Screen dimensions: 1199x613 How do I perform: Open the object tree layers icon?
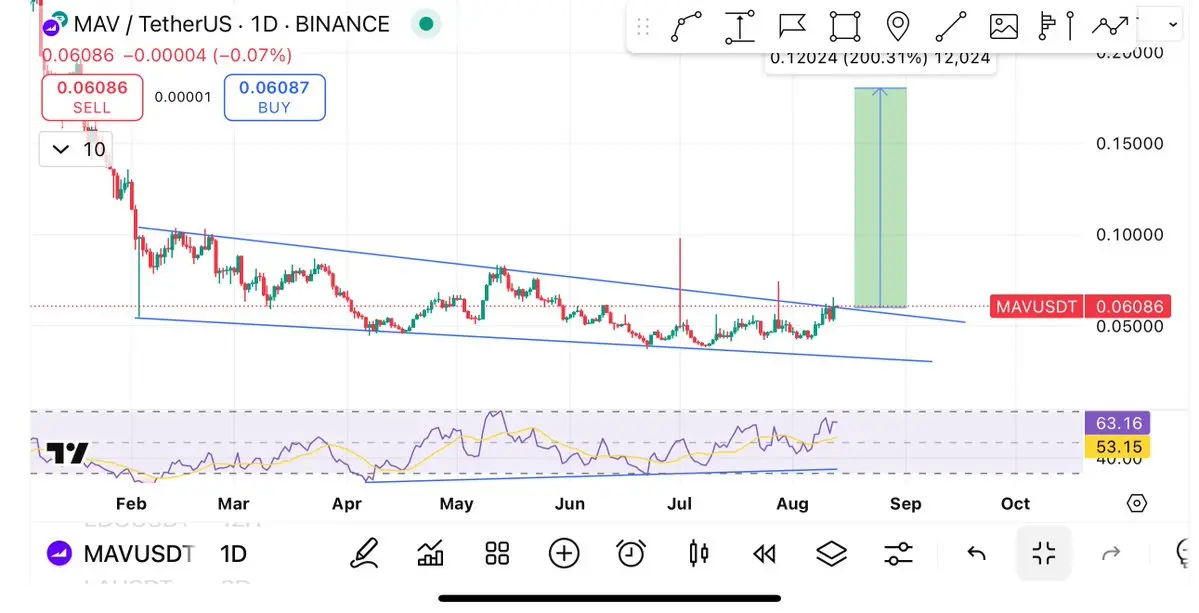(x=831, y=553)
